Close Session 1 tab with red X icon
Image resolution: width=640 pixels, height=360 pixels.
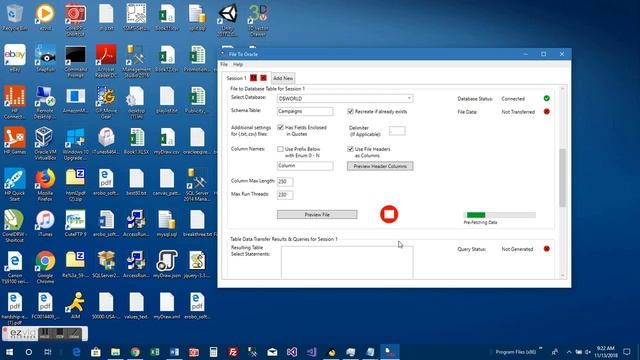pyautogui.click(x=263, y=78)
